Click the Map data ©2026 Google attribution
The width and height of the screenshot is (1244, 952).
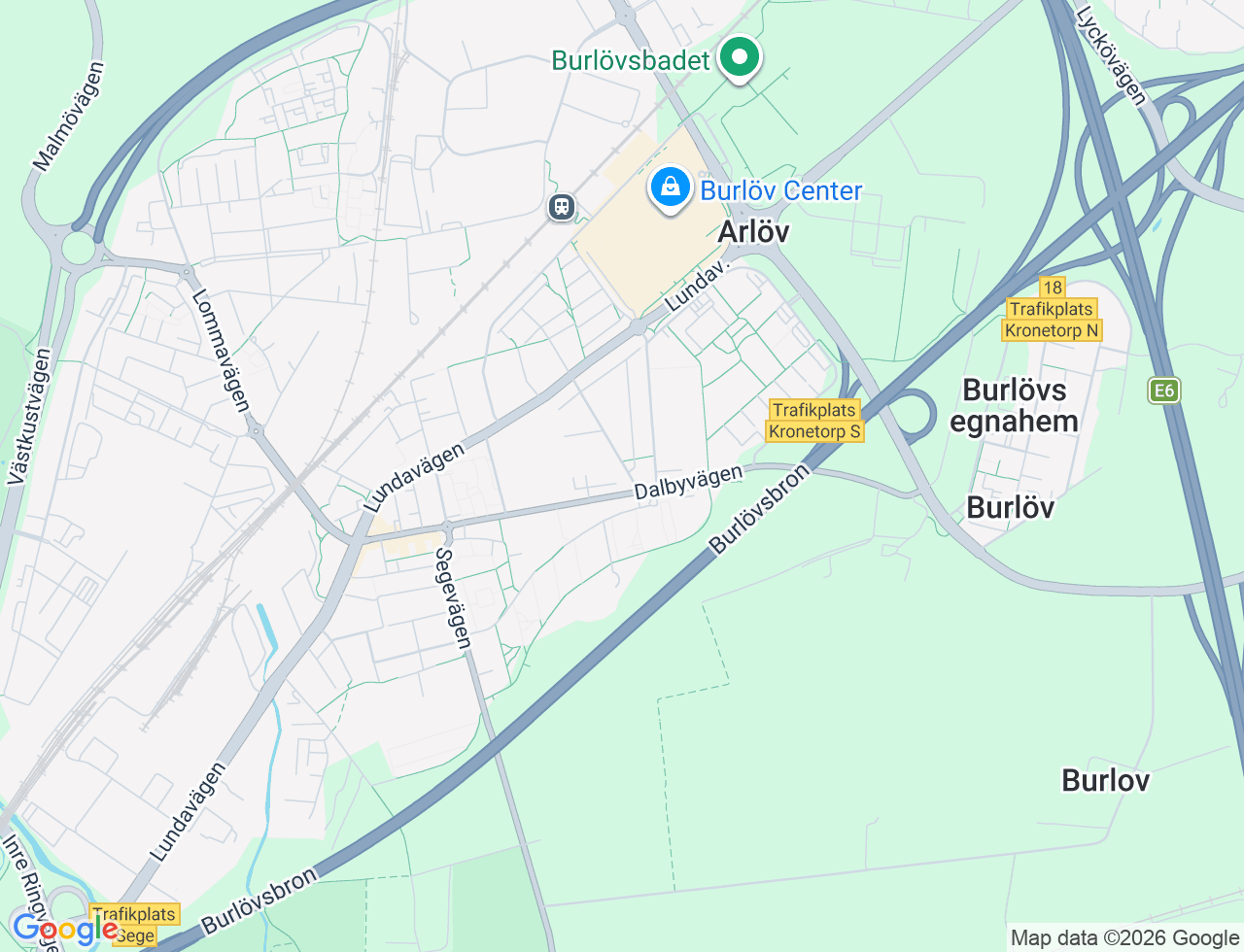(1124, 937)
